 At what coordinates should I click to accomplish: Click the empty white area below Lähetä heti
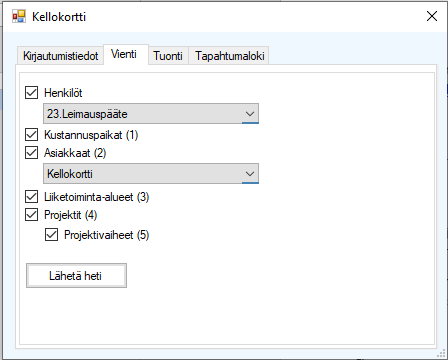(x=227, y=317)
